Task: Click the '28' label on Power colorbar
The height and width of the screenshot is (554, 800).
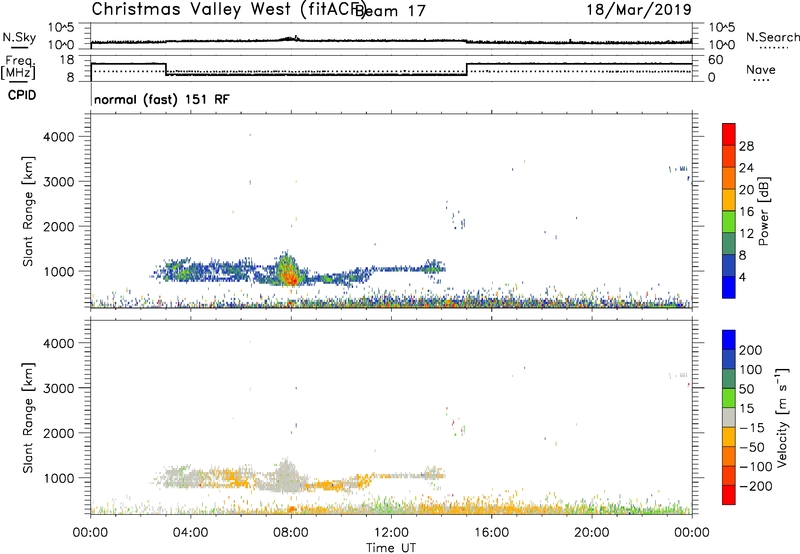Action: tap(746, 146)
